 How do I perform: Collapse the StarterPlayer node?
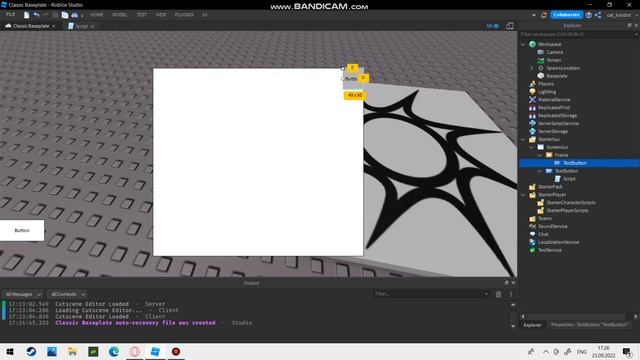(523, 195)
